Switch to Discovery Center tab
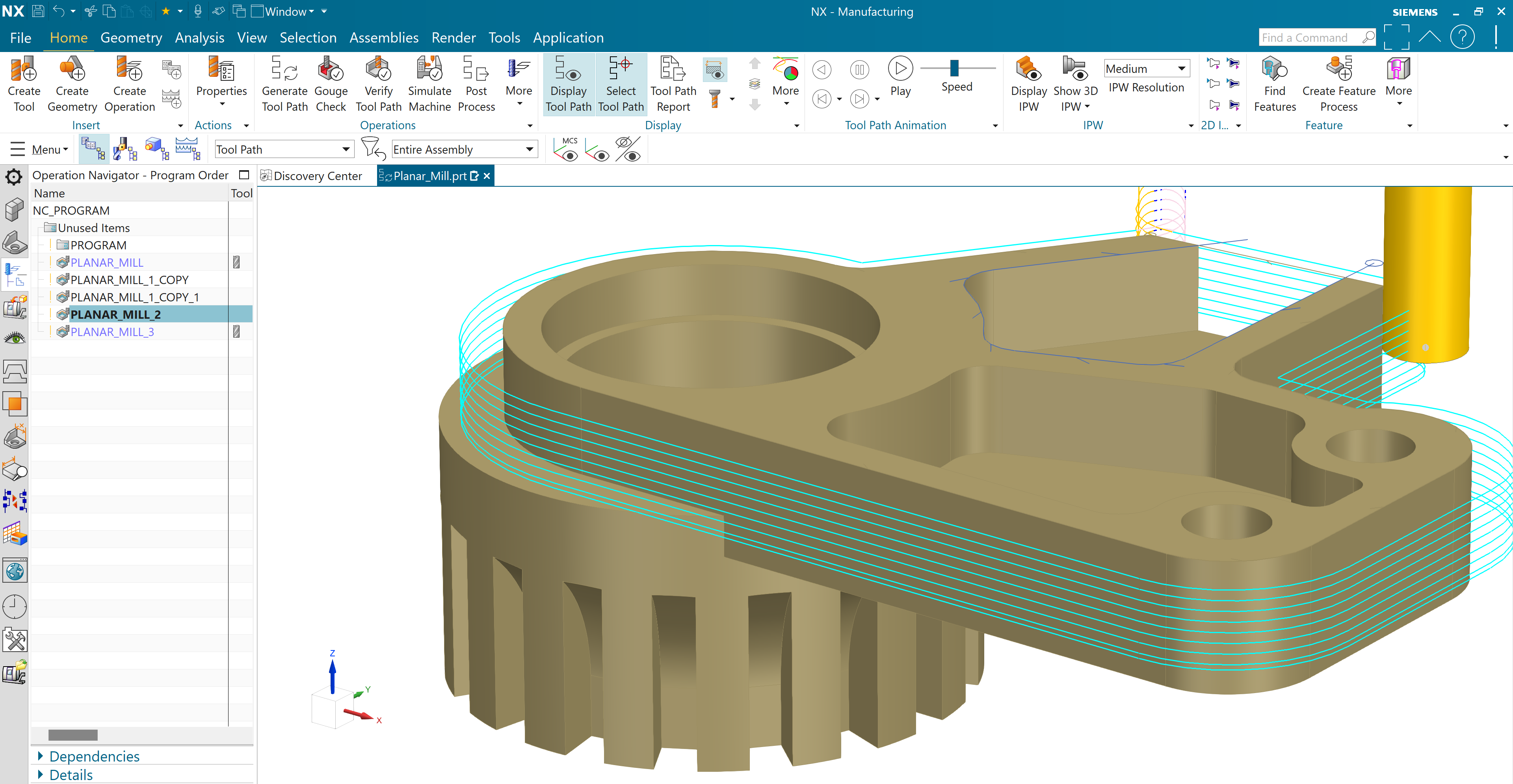This screenshot has height=784, width=1513. 317,176
